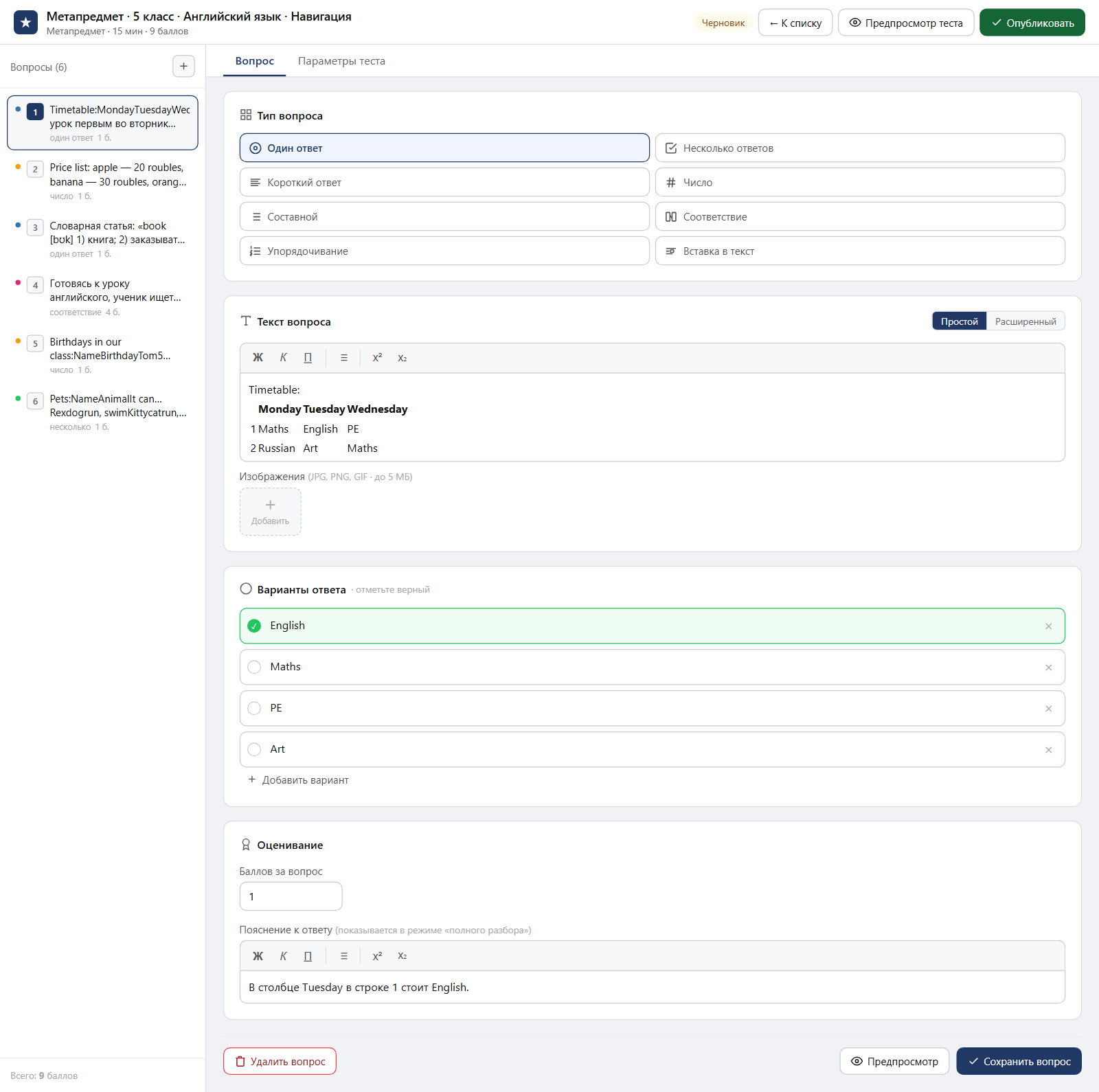Viewport: 1099px width, 1092px height.
Task: Click the Опубликовать button
Action: click(x=1032, y=23)
